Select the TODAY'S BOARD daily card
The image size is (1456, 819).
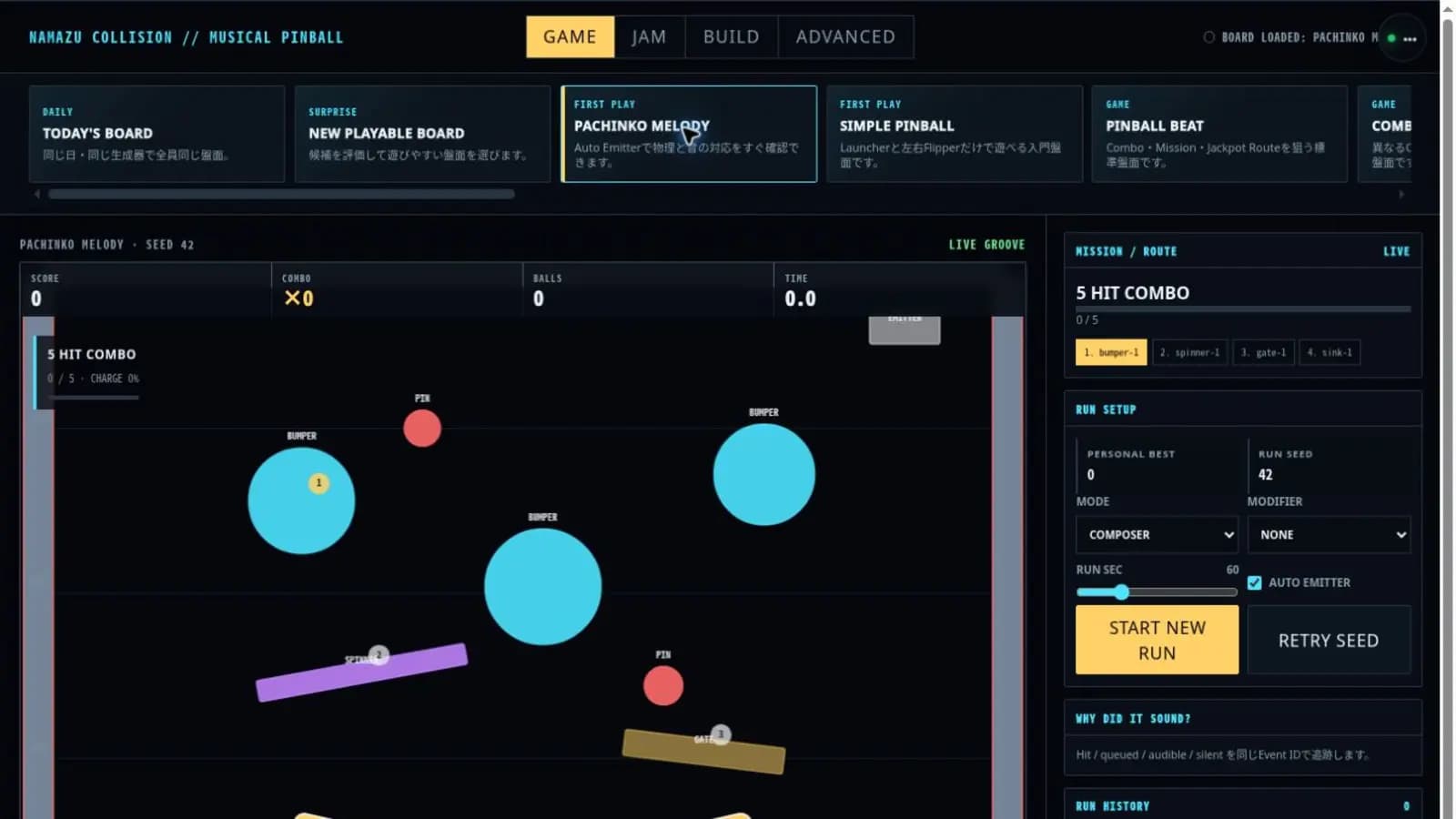pos(157,134)
